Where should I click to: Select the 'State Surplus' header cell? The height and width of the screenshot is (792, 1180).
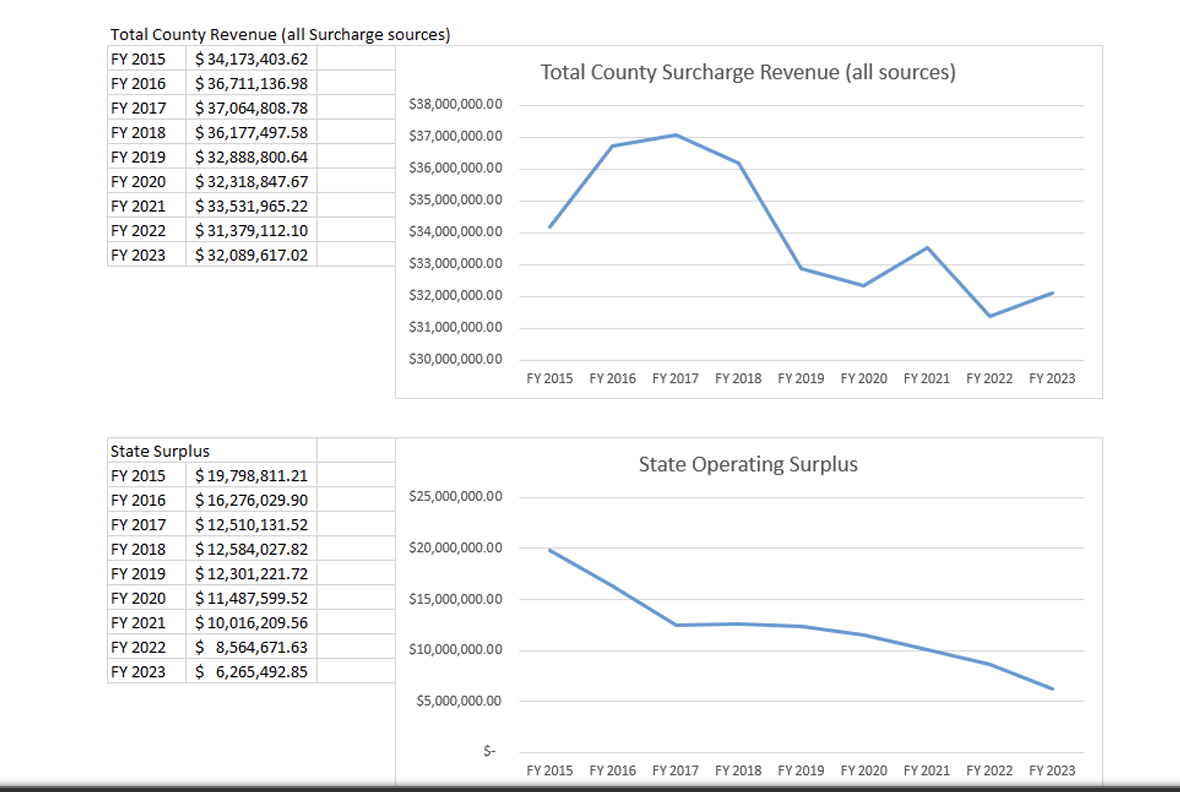pyautogui.click(x=160, y=451)
